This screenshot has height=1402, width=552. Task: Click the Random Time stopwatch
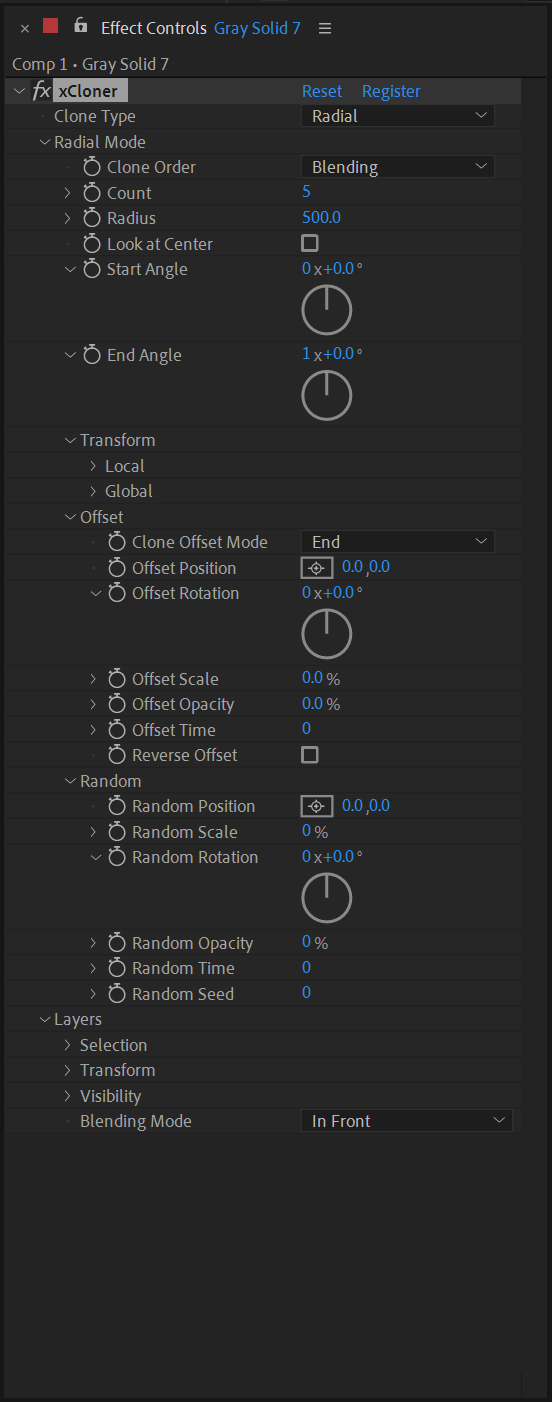[117, 968]
